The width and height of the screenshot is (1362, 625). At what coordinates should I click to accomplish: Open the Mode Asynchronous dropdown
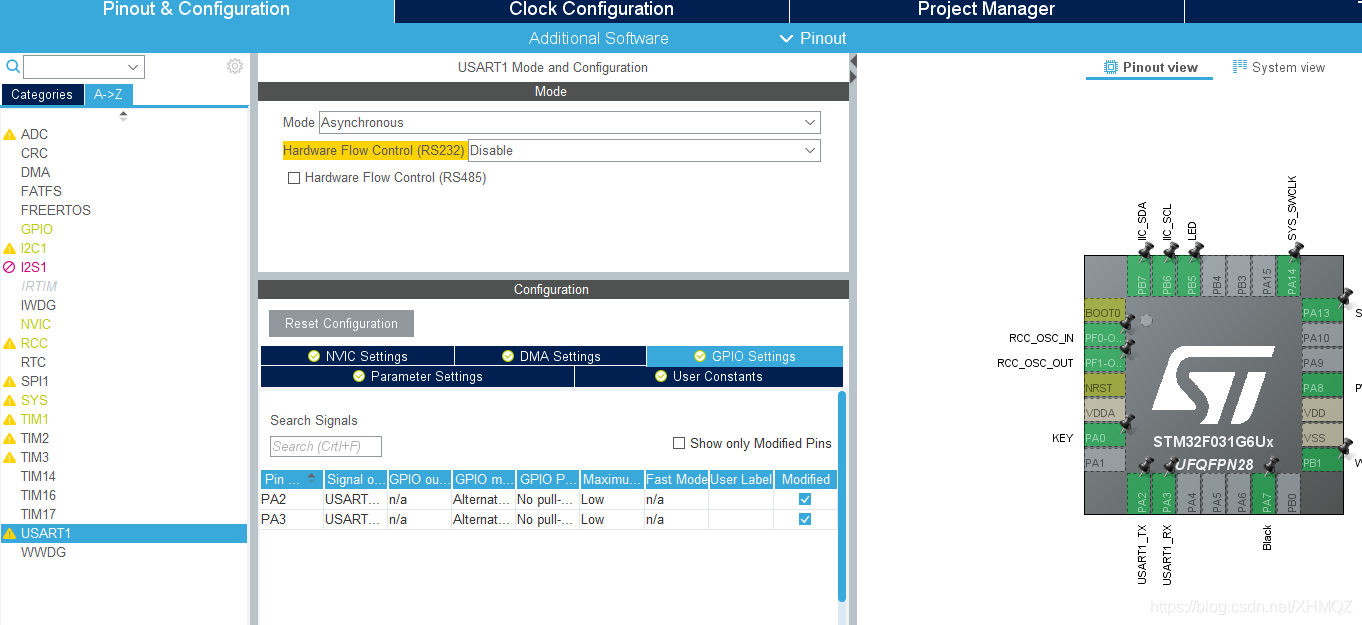[x=569, y=123]
